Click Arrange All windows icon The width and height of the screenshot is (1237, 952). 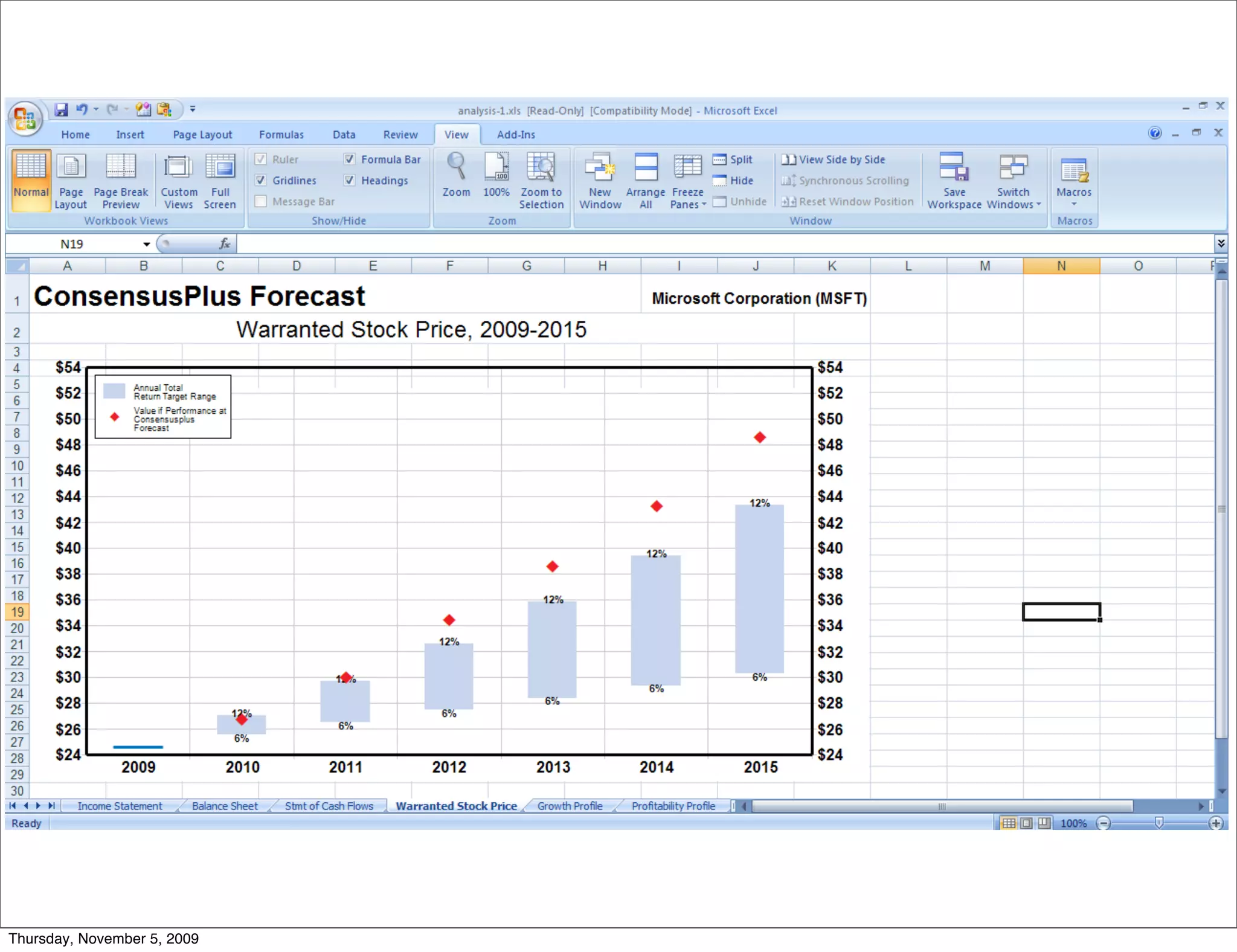tap(645, 167)
